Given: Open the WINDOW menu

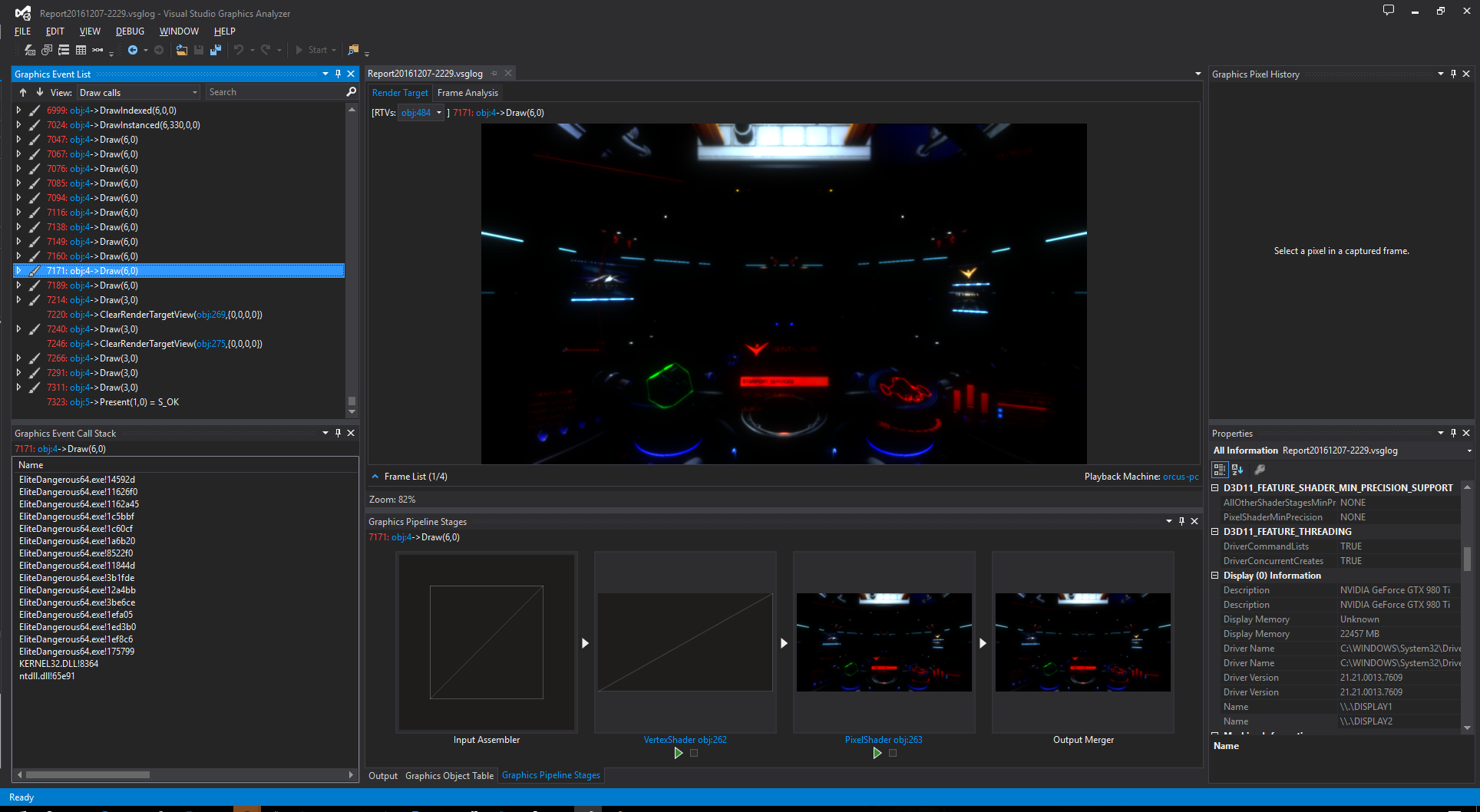Looking at the screenshot, I should click(x=179, y=31).
